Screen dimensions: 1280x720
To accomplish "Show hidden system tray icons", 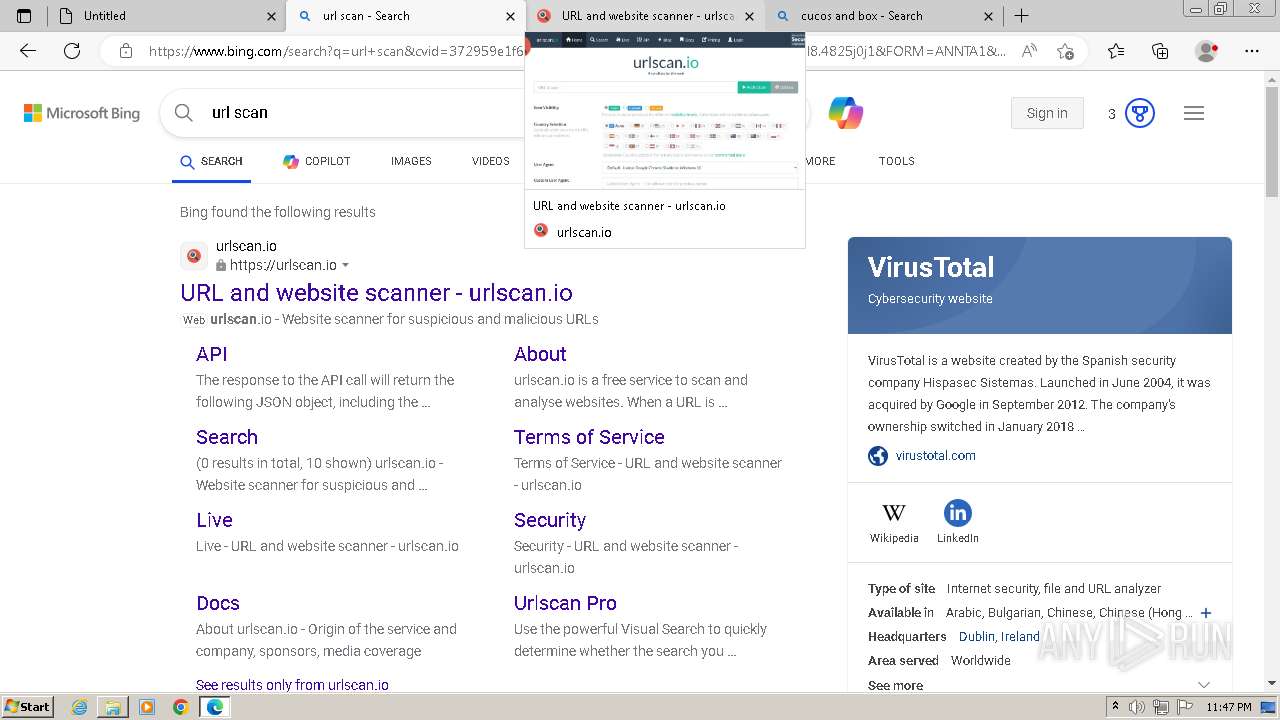I will (x=1116, y=706).
